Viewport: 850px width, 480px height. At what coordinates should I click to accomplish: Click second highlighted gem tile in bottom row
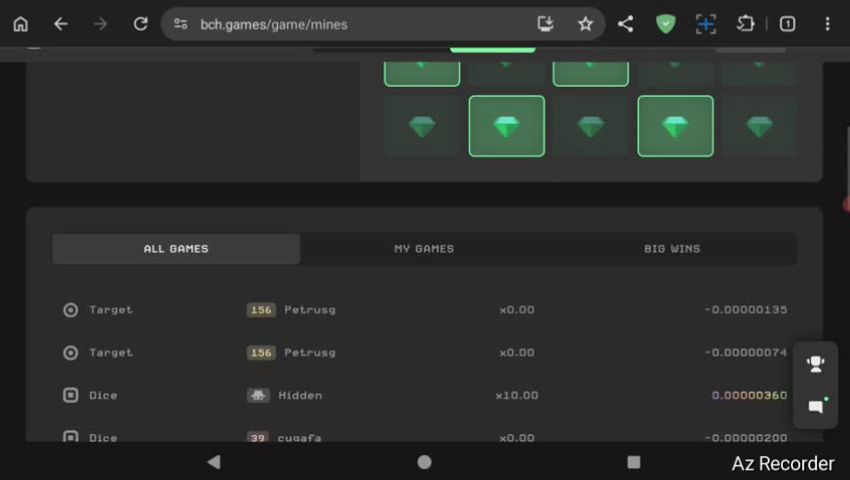coord(507,126)
